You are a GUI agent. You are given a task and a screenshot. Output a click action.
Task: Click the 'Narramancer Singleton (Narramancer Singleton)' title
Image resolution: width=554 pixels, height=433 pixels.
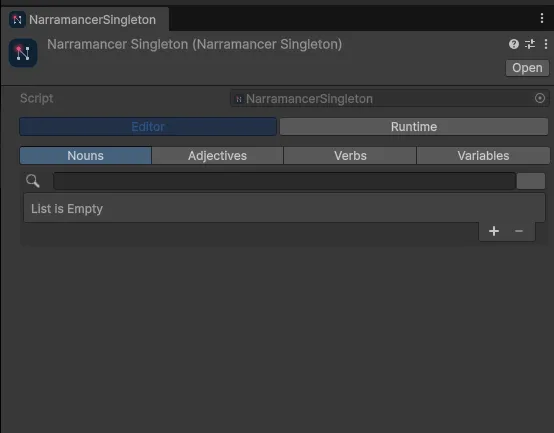tap(194, 45)
